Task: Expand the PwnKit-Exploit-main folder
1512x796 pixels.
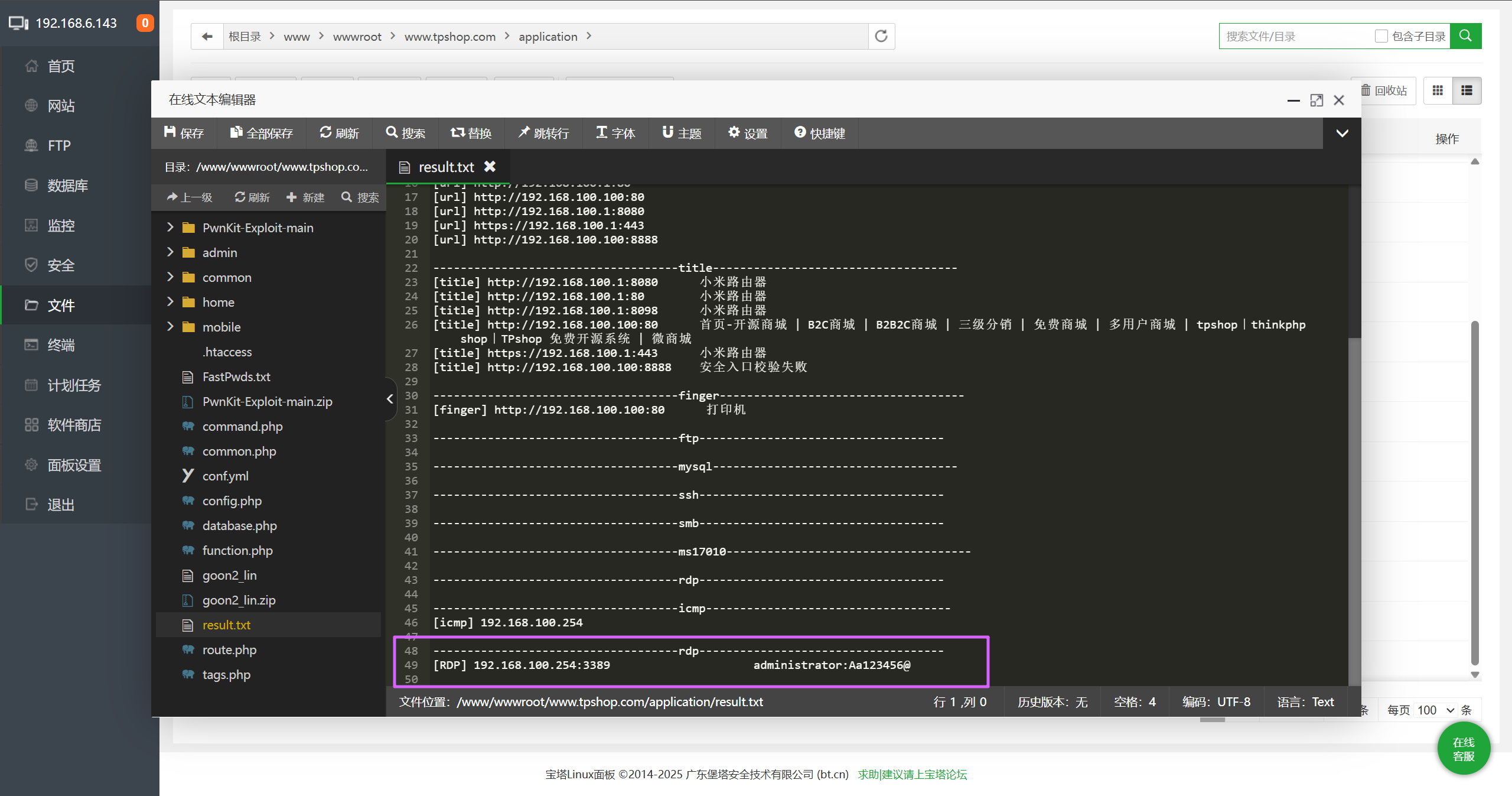Action: 170,228
